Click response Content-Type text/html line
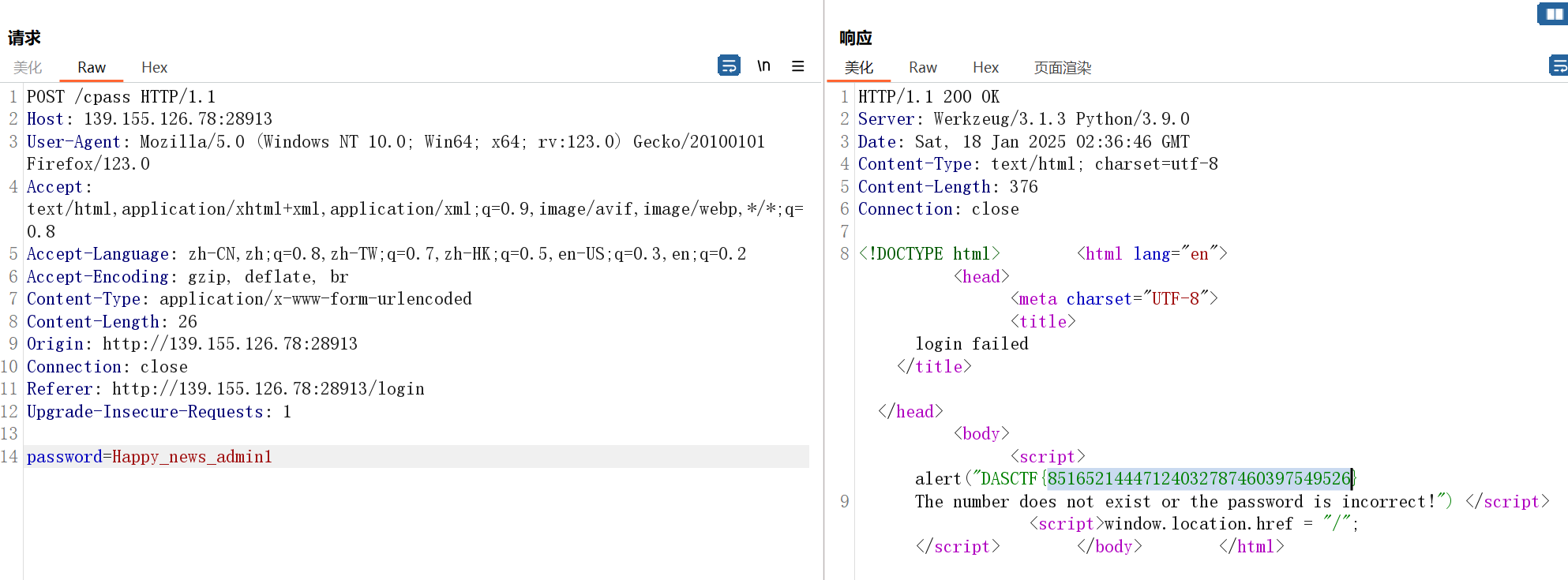 point(1038,164)
